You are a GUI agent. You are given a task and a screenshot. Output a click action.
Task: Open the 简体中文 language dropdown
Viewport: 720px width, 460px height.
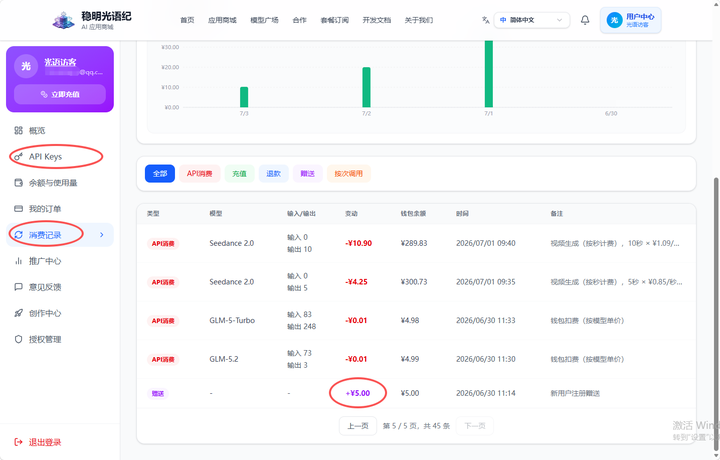(x=532, y=20)
